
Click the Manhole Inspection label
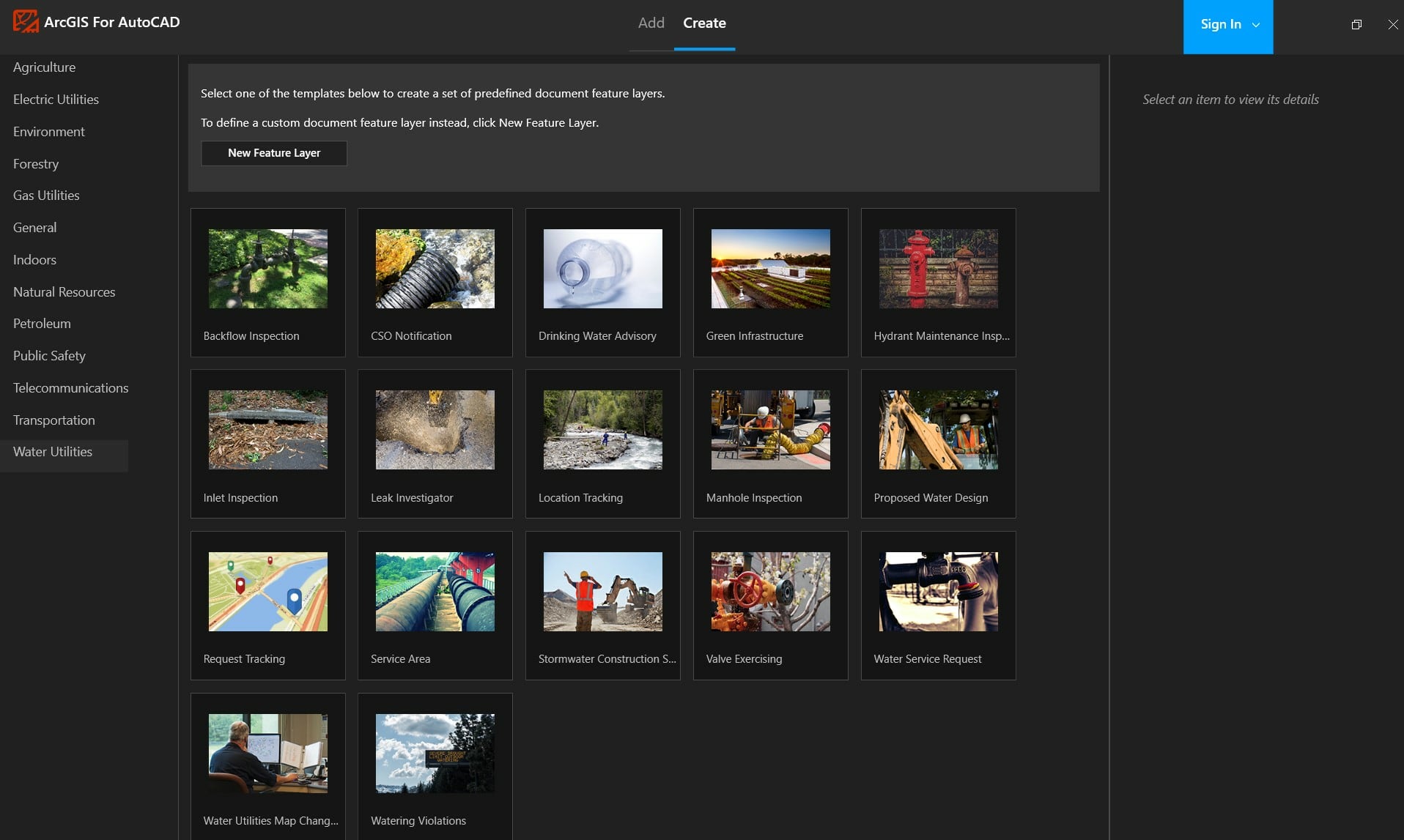tap(754, 498)
